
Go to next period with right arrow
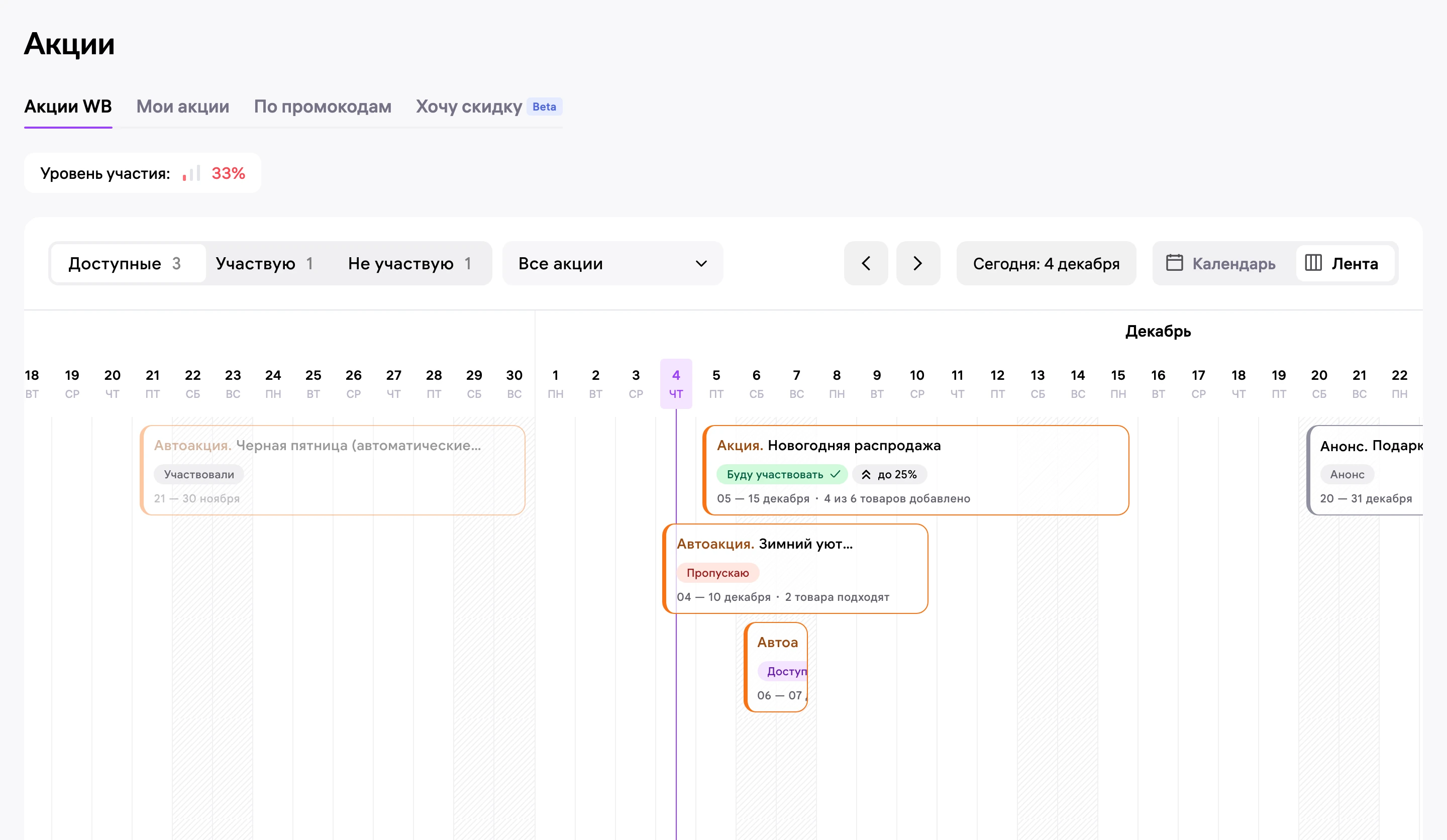click(x=917, y=263)
